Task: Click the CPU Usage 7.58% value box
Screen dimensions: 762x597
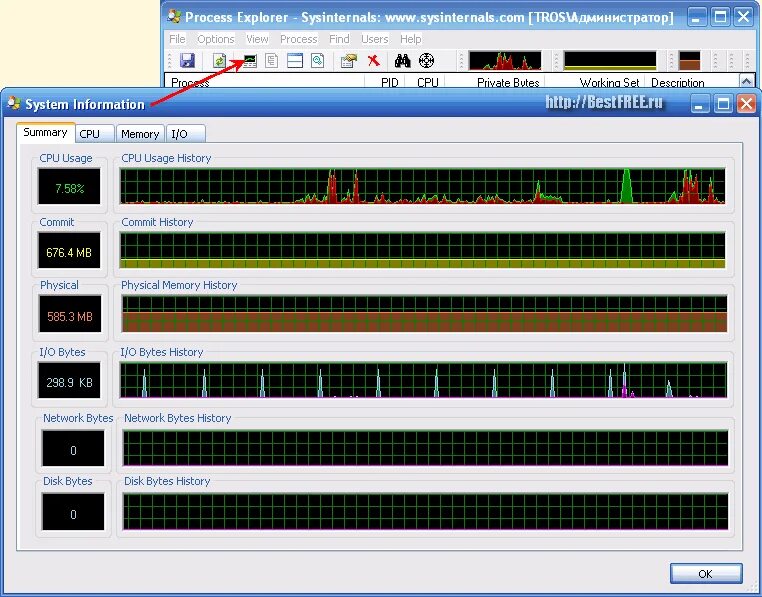Action: [69, 187]
